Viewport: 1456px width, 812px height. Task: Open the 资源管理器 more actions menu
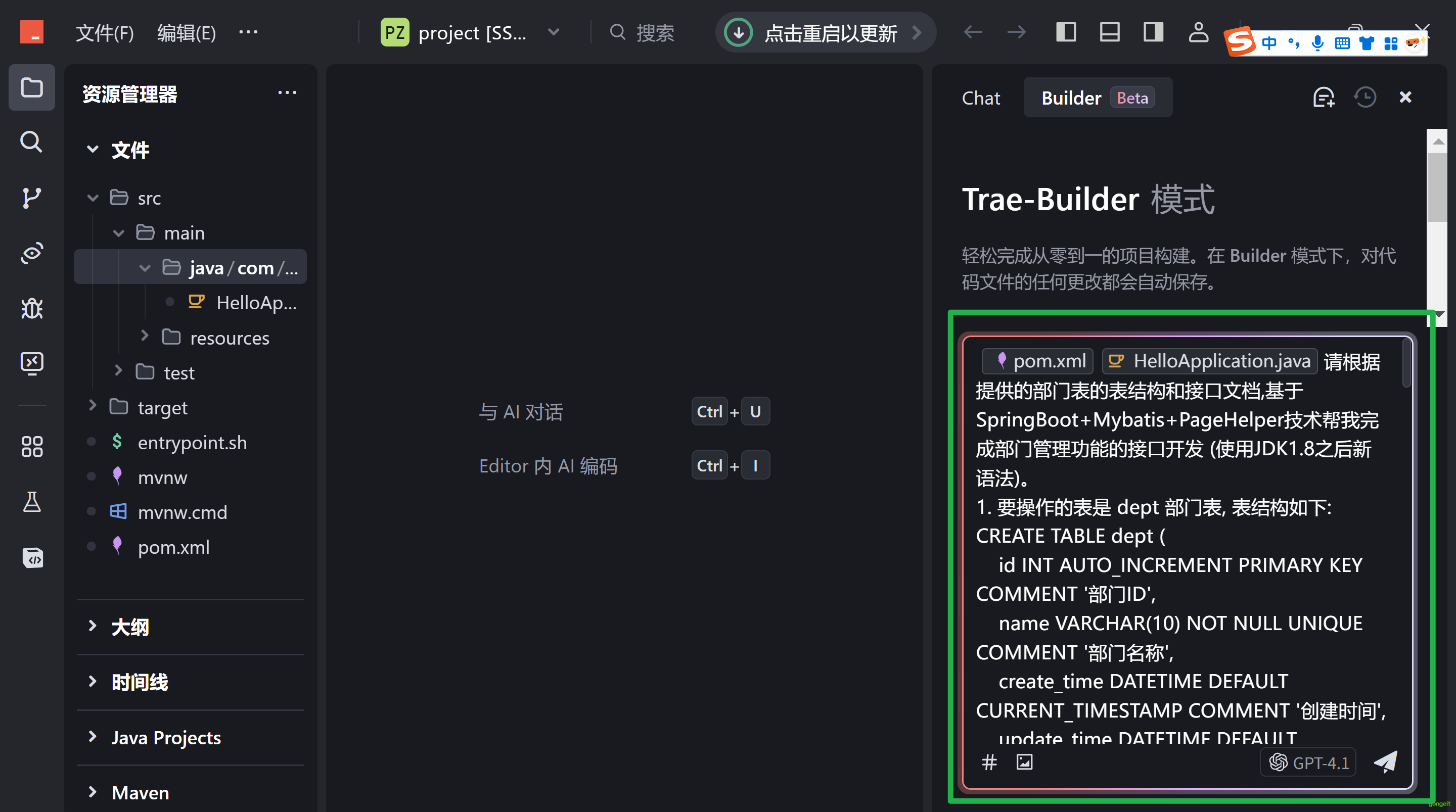(287, 93)
